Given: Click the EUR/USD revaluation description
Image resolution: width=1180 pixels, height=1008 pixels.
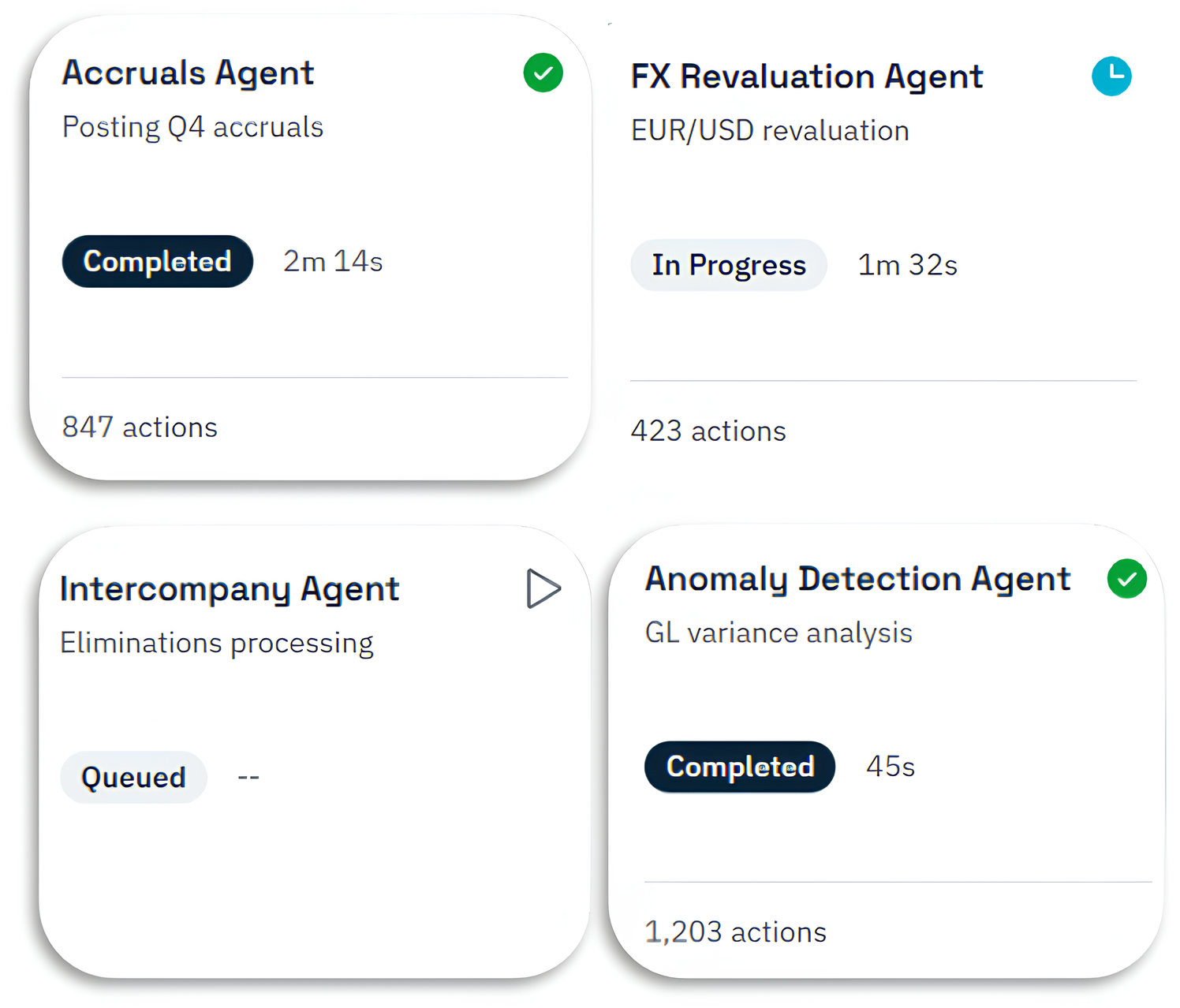Looking at the screenshot, I should 770,131.
